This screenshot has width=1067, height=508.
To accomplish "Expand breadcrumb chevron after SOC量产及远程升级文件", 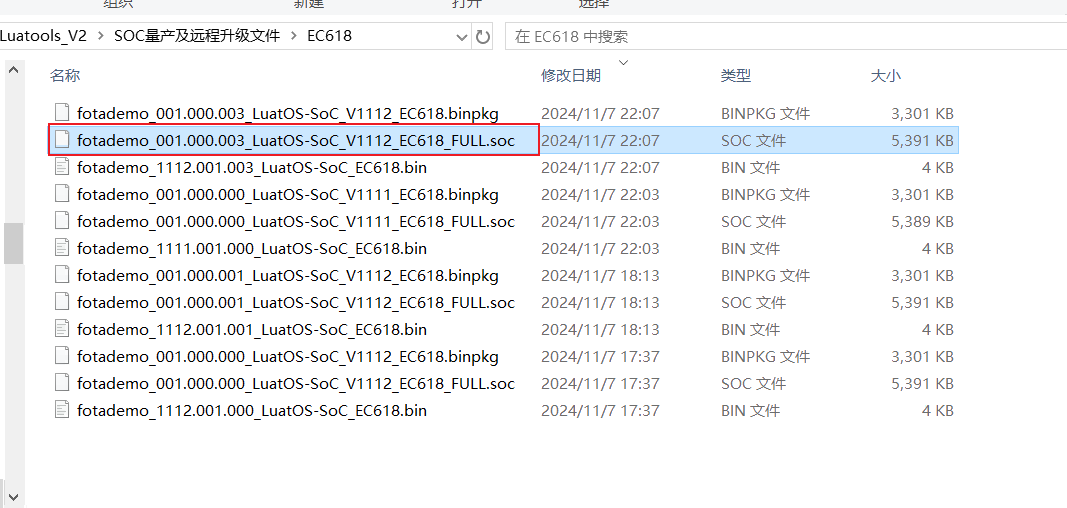I will [294, 36].
